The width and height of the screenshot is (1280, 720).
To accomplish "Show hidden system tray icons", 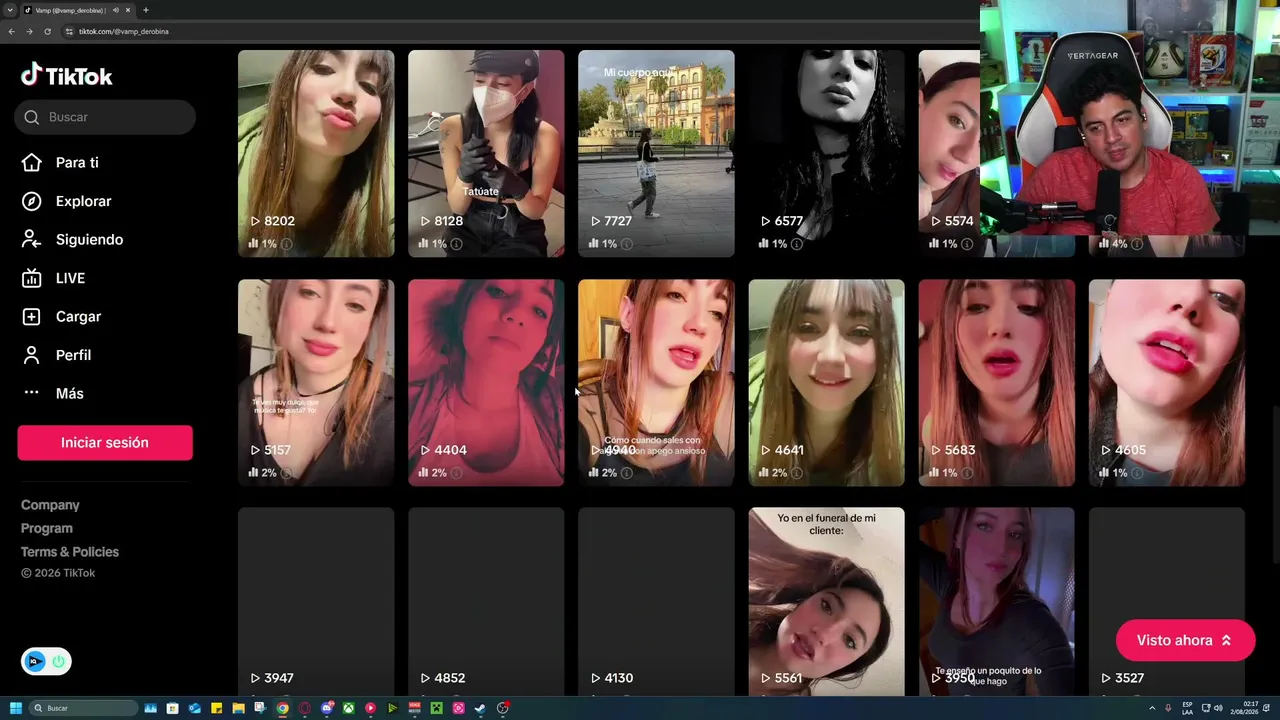I will tap(1152, 708).
